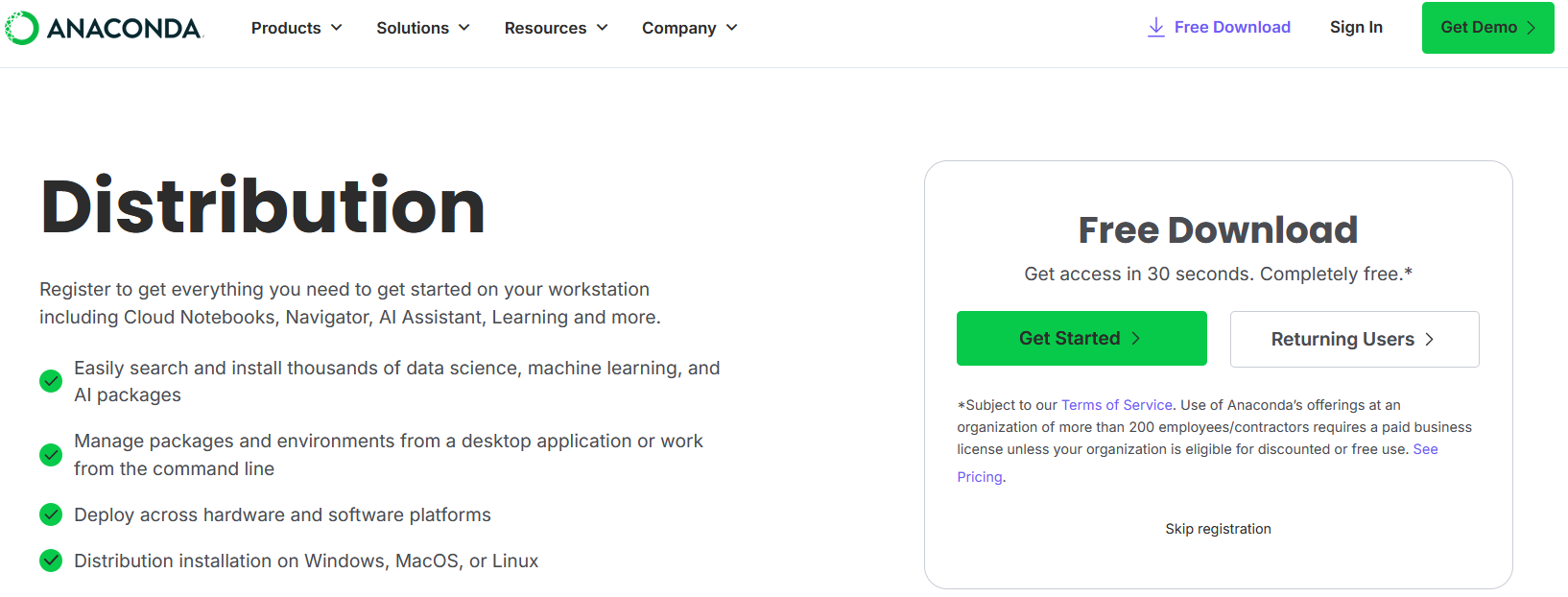Click the 'Free Download' card heading
Image resolution: width=1568 pixels, height=597 pixels.
tap(1218, 230)
